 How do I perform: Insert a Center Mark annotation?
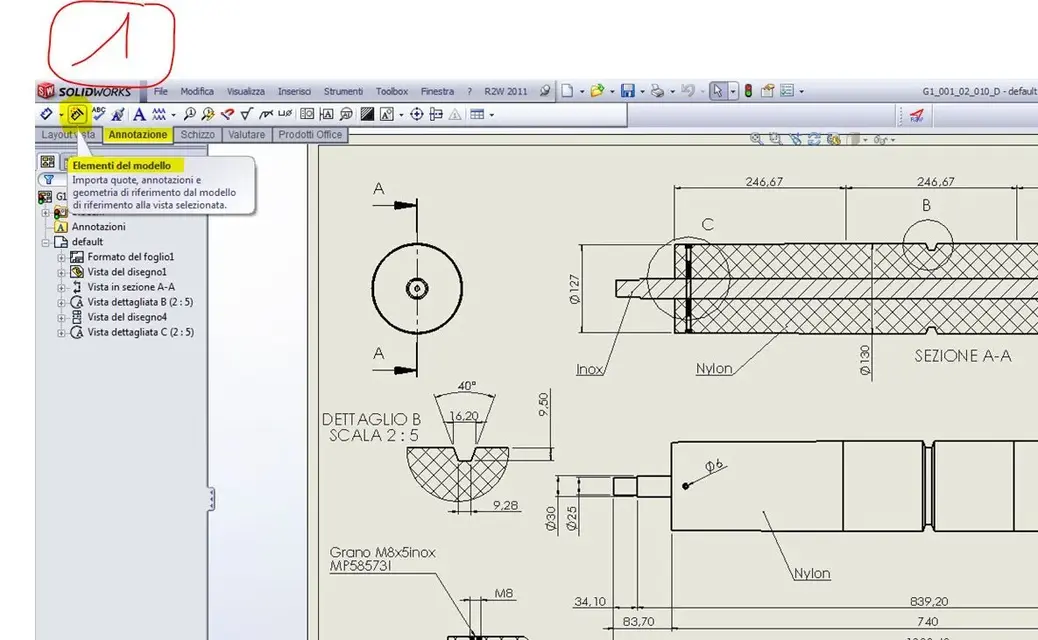[416, 114]
